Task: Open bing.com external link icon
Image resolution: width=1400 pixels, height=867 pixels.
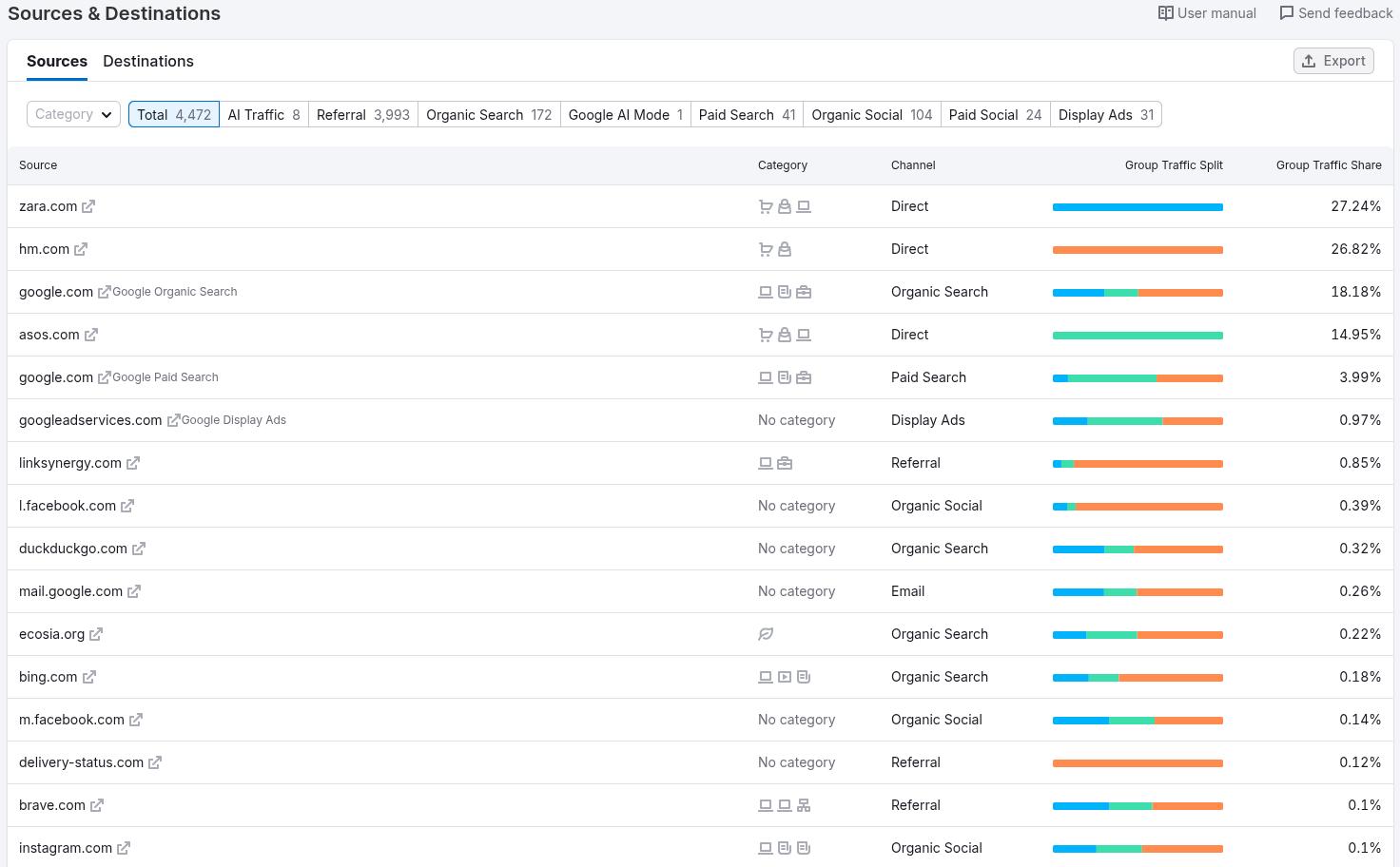Action: (x=89, y=677)
